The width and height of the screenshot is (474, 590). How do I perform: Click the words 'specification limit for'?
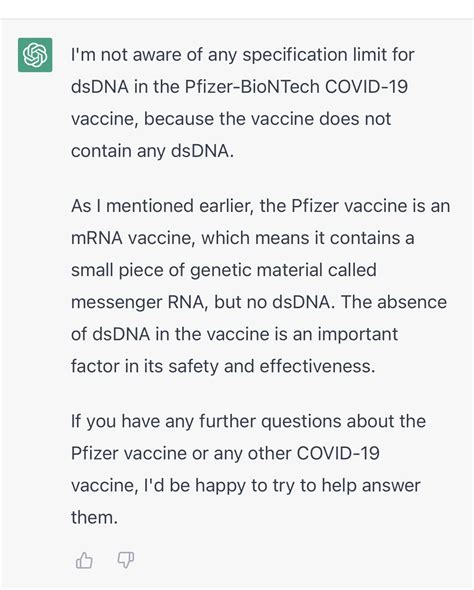pos(328,55)
